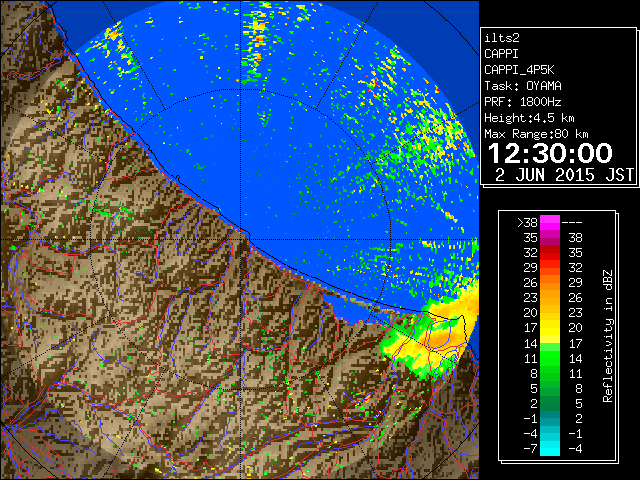Click the '>38' value in the legend
Screen dimensions: 640x480
tap(527, 222)
